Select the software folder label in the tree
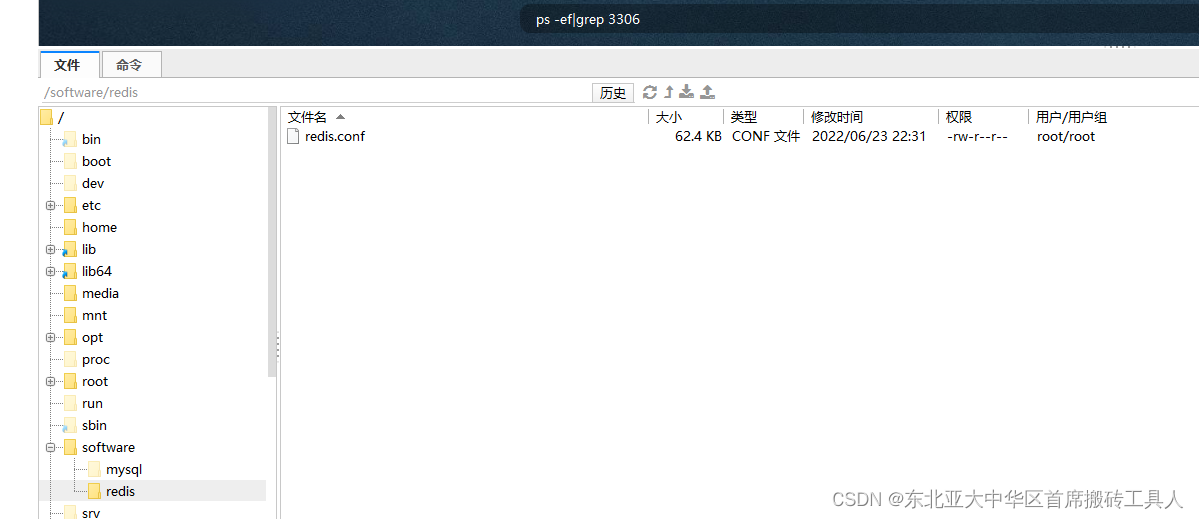The width and height of the screenshot is (1199, 519). (x=109, y=447)
